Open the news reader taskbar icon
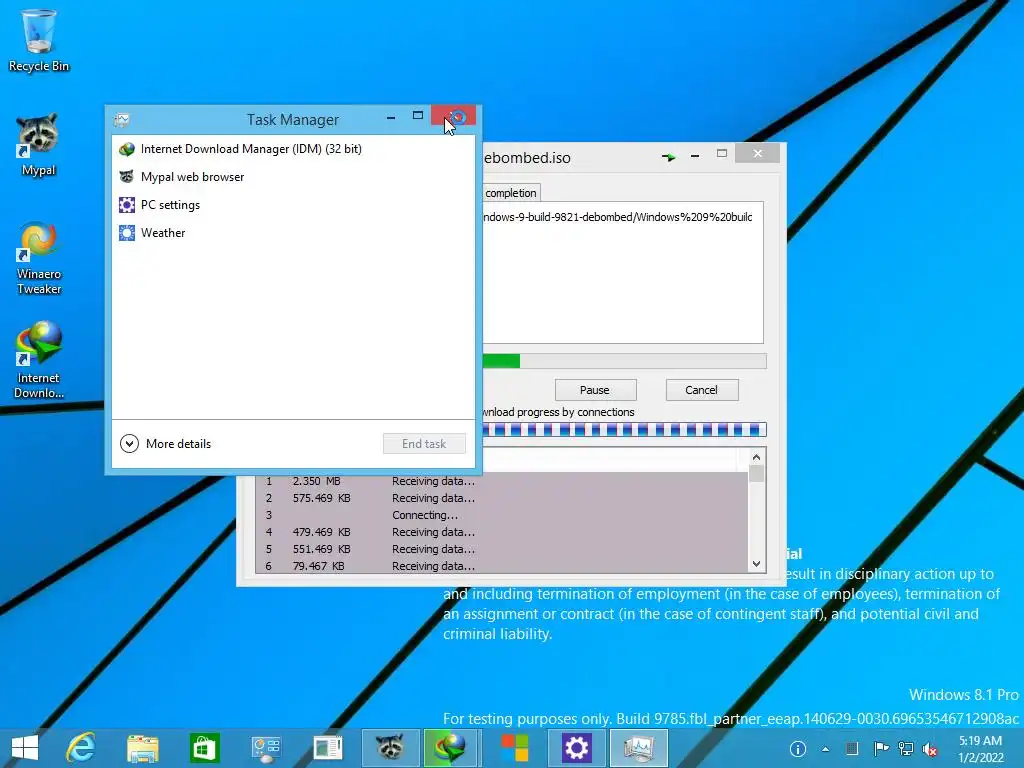This screenshot has height=768, width=1024. click(x=328, y=748)
